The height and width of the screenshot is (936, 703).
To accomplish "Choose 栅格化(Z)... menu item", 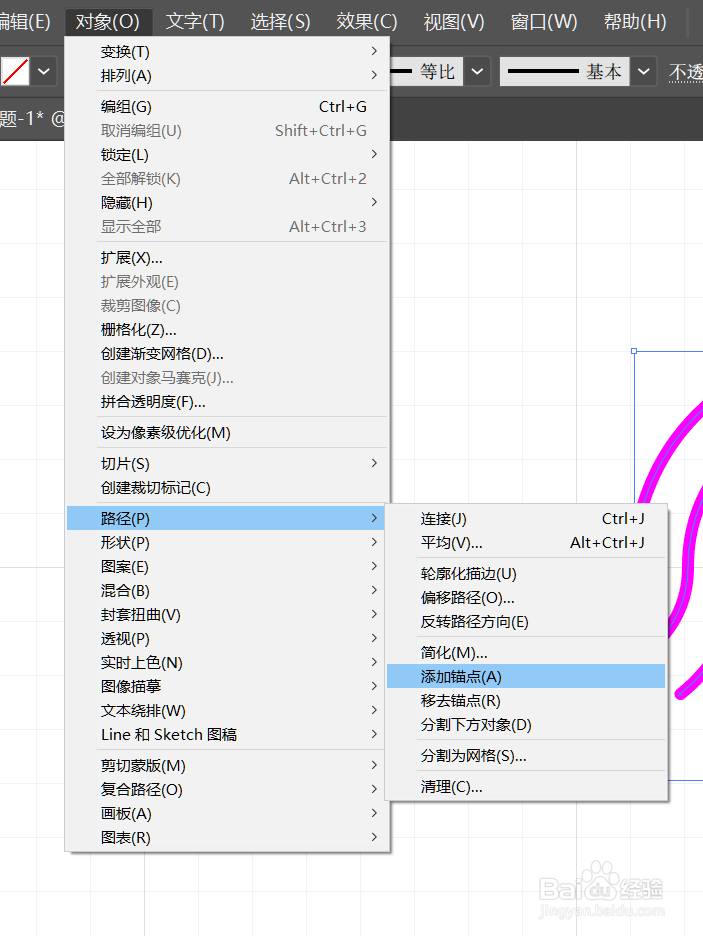I will (227, 330).
